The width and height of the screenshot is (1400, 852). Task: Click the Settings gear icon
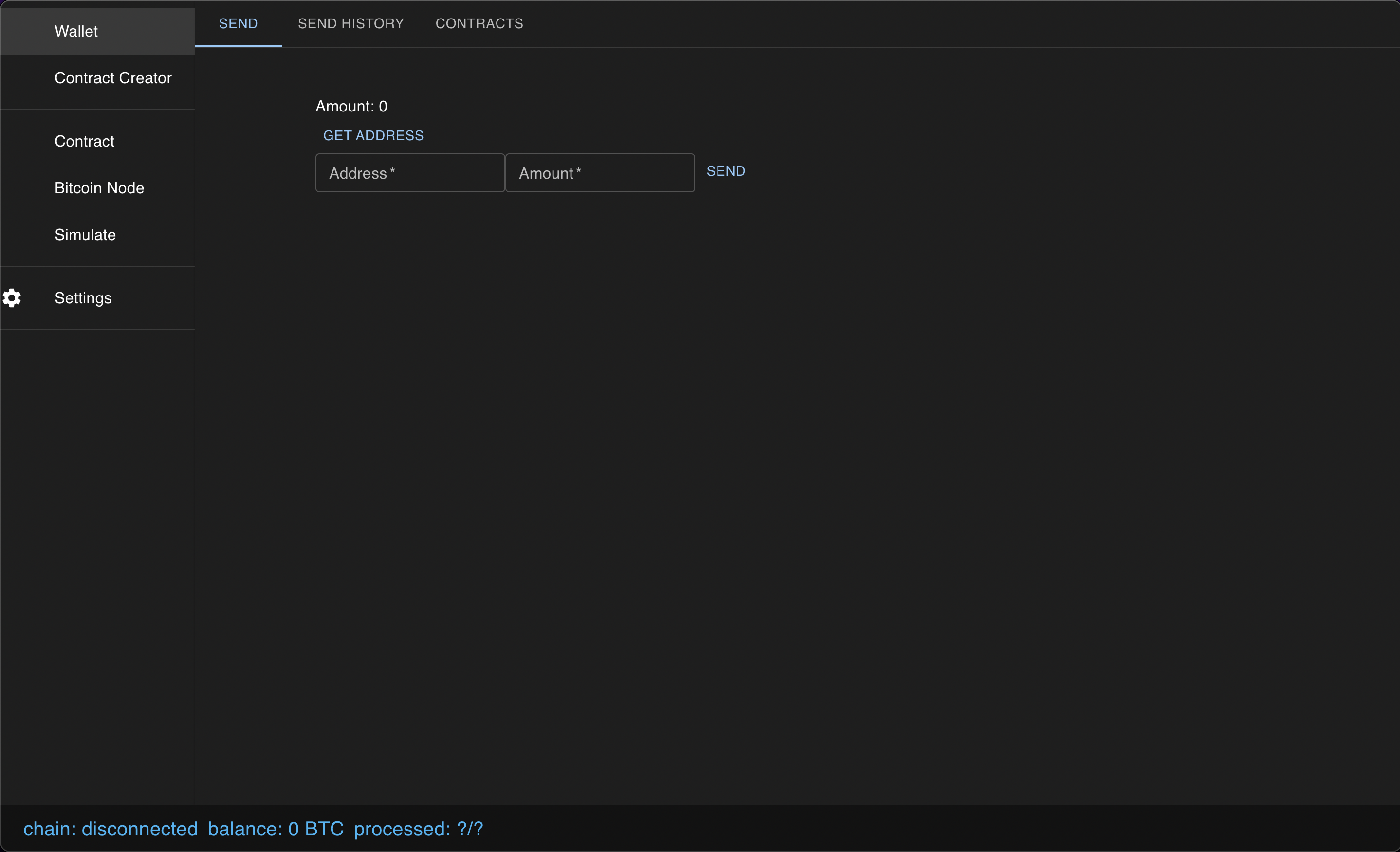pyautogui.click(x=12, y=298)
